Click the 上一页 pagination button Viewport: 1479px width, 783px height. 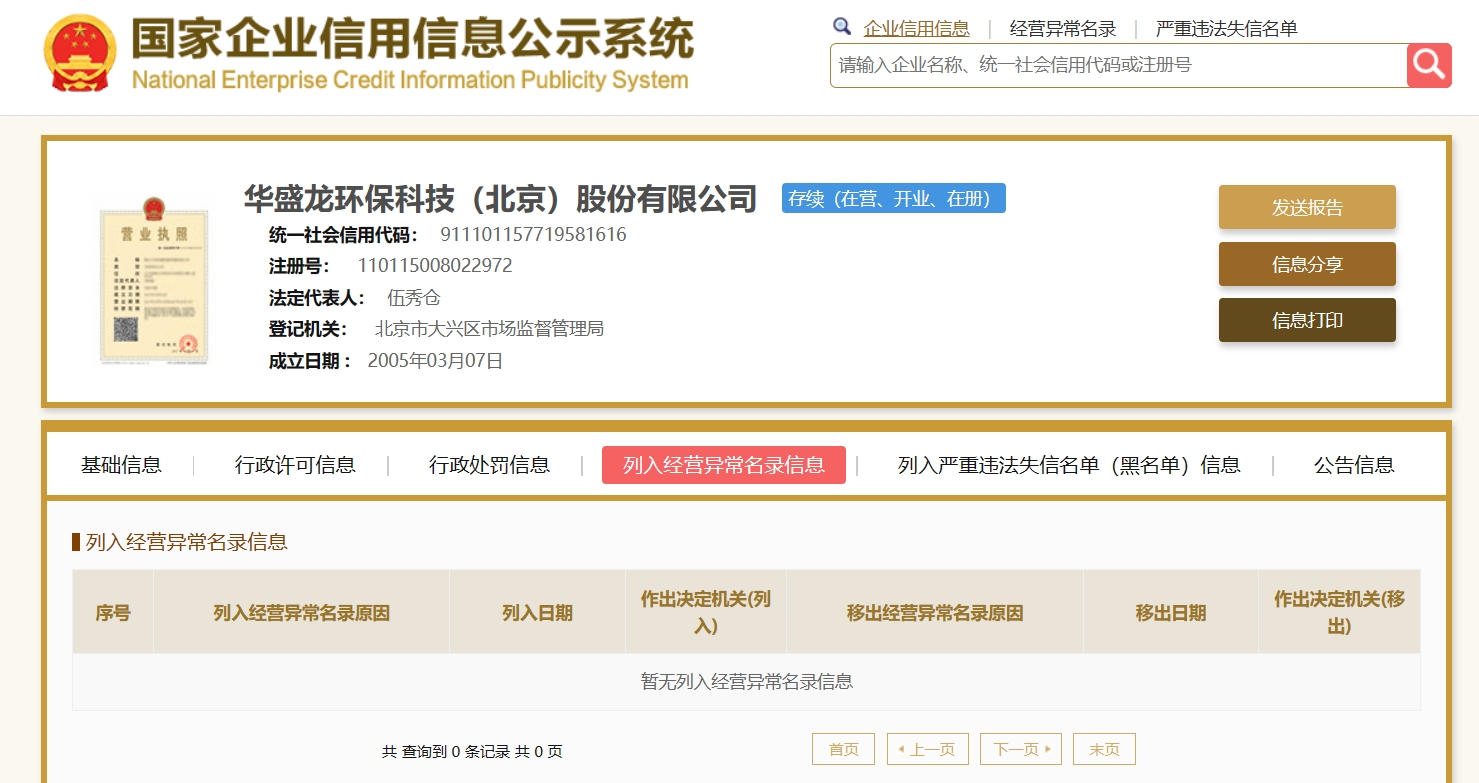click(928, 749)
